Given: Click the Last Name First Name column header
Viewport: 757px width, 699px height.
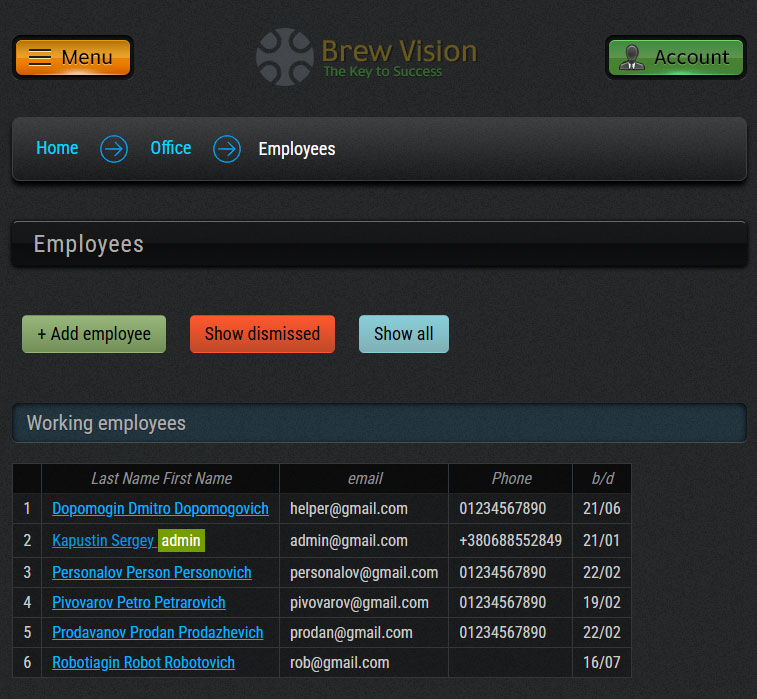Looking at the screenshot, I should tap(161, 478).
